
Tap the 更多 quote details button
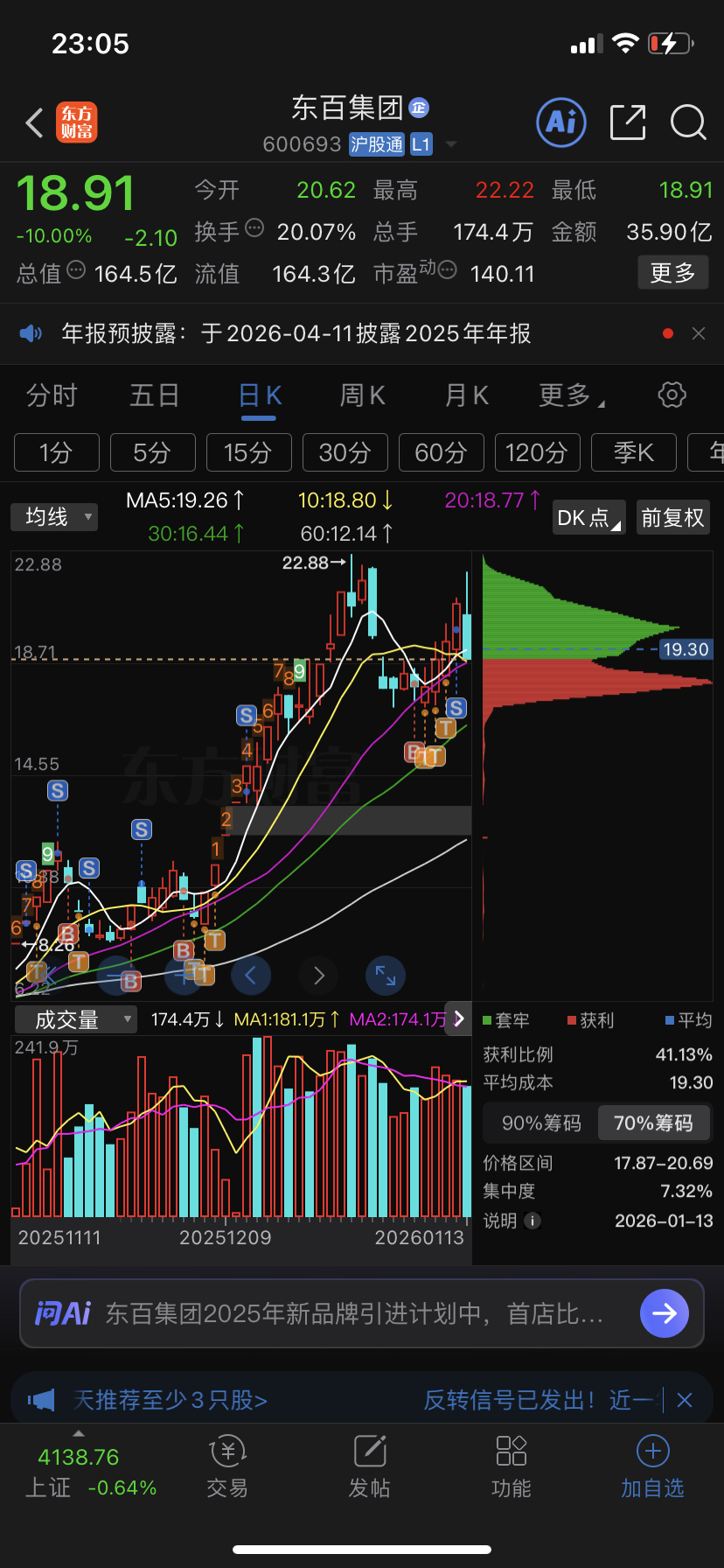tap(672, 273)
